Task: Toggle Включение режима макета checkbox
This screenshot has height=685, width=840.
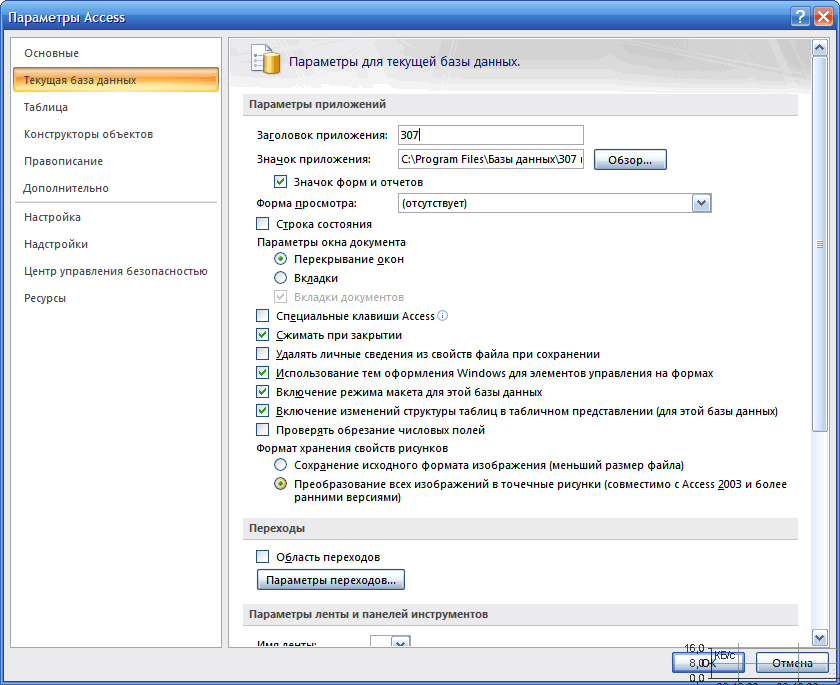Action: [262, 392]
